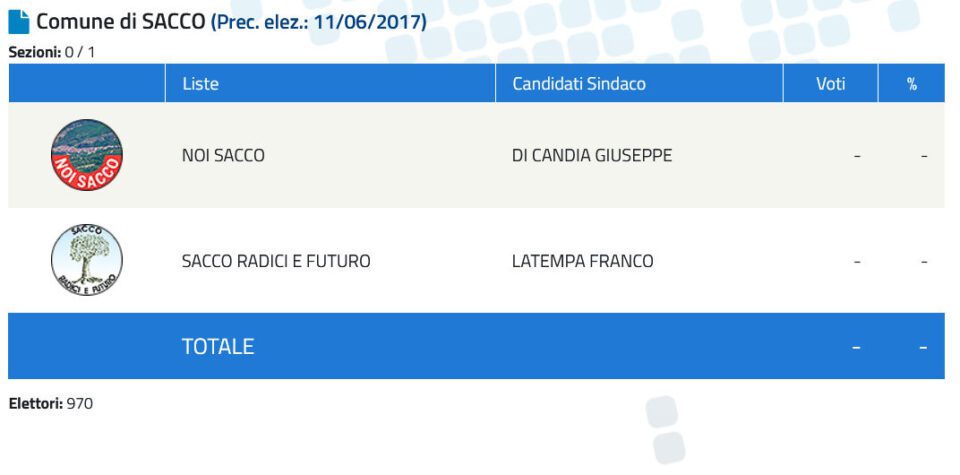Select candidate DI CANDIA GIUSEPPE

592,155
